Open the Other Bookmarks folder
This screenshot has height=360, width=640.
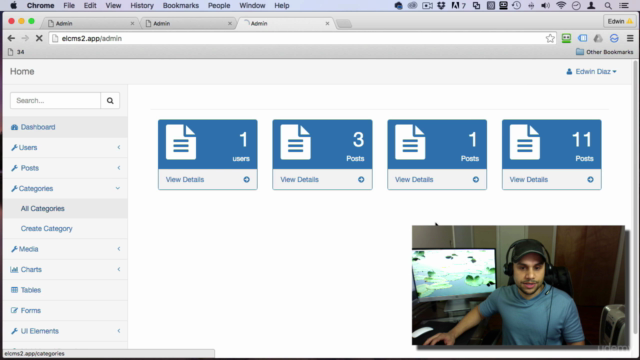pos(604,52)
